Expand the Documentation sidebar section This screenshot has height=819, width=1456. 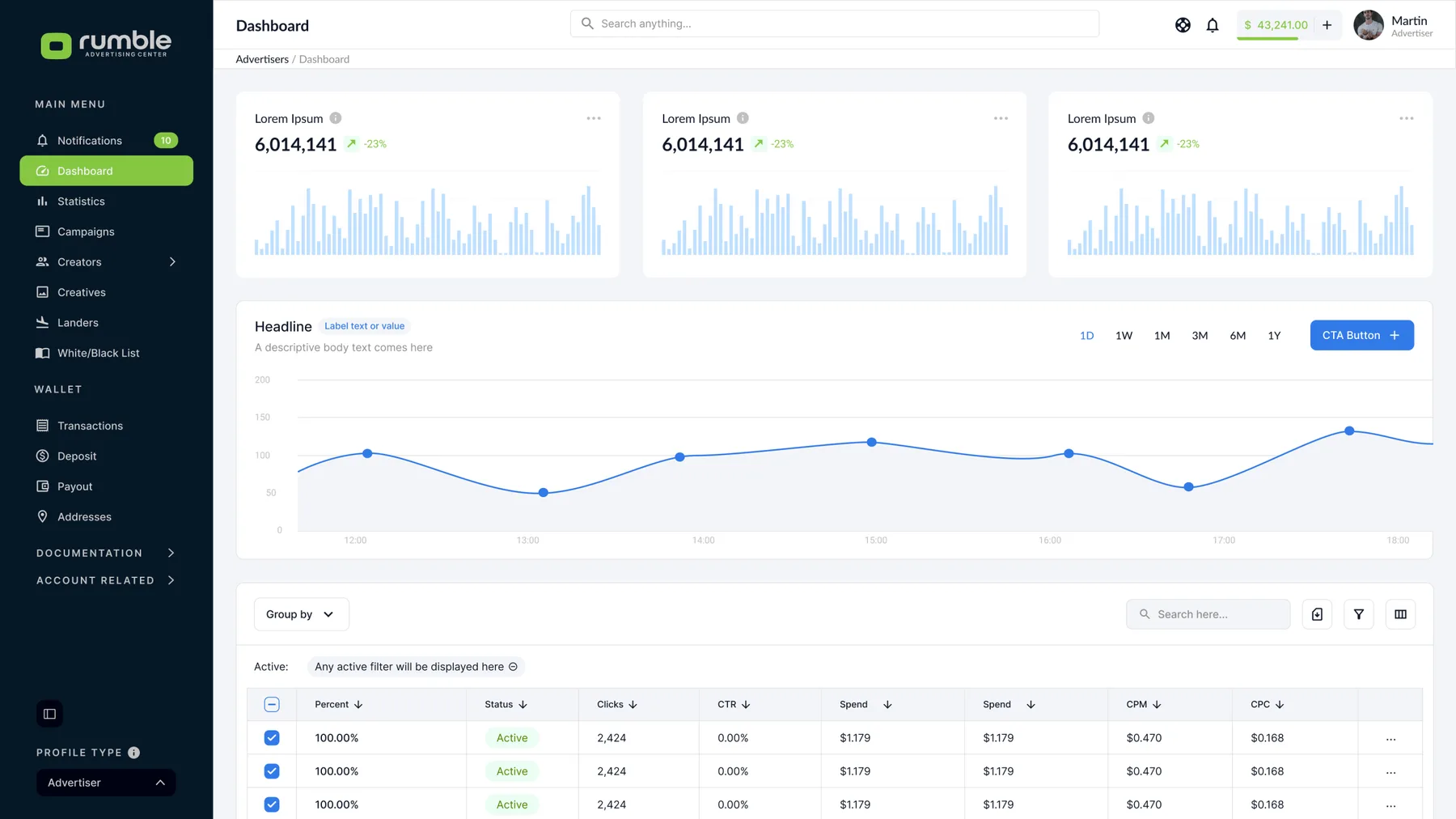click(106, 553)
